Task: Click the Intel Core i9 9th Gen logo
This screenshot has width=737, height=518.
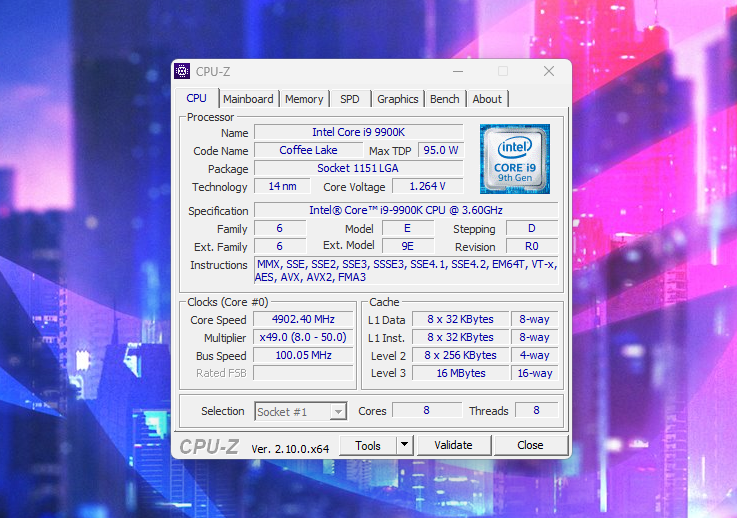Action: 515,159
